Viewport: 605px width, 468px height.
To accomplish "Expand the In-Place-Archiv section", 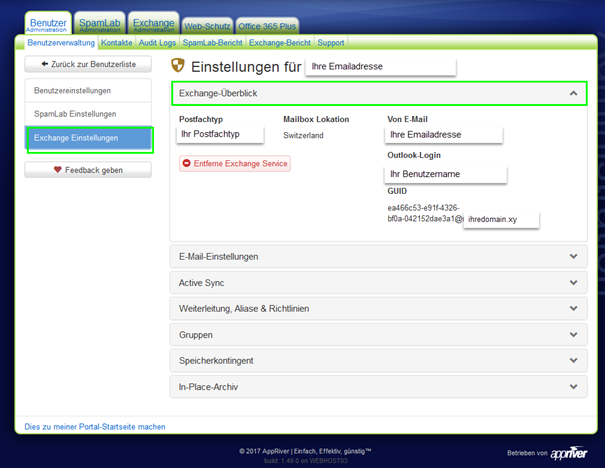I will [x=379, y=387].
